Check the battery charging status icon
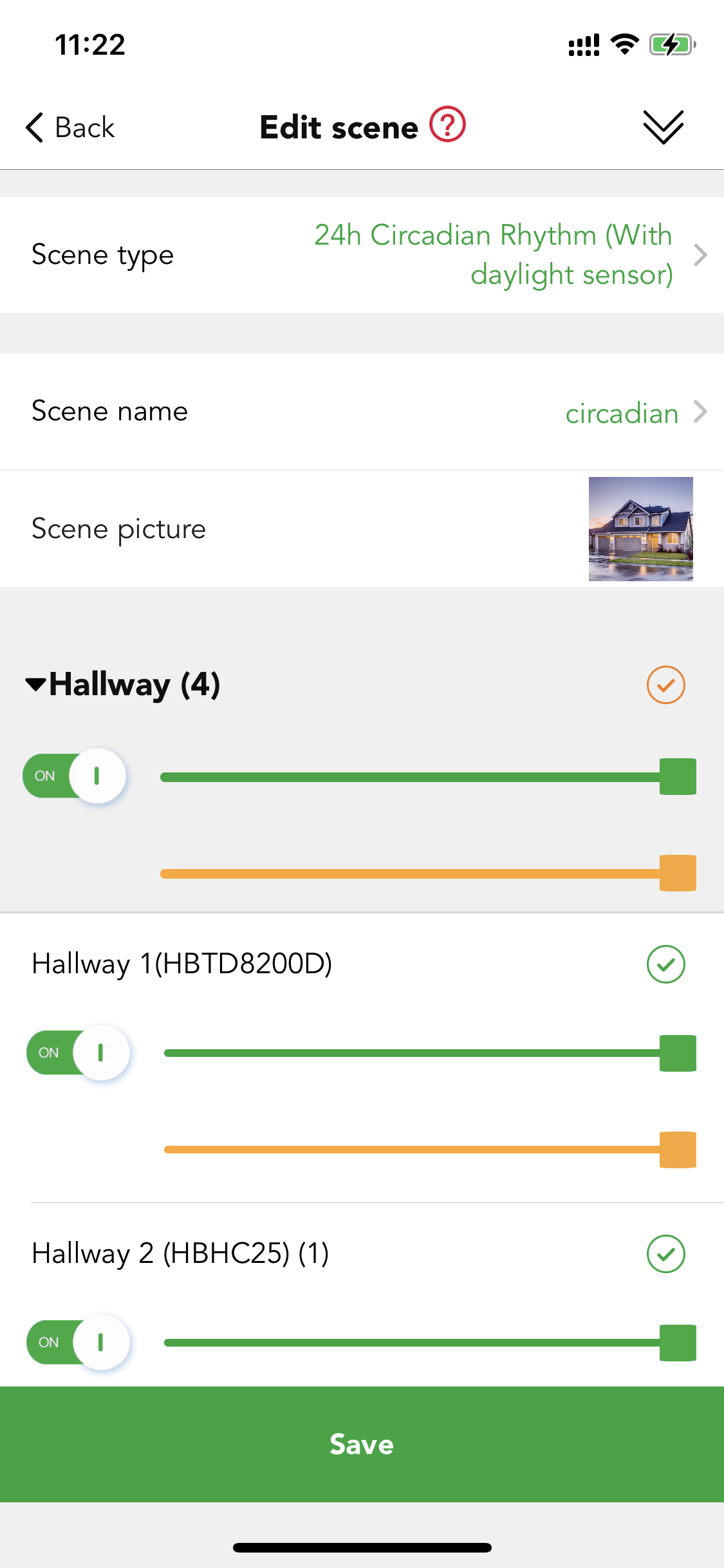Image resolution: width=724 pixels, height=1568 pixels. (673, 45)
